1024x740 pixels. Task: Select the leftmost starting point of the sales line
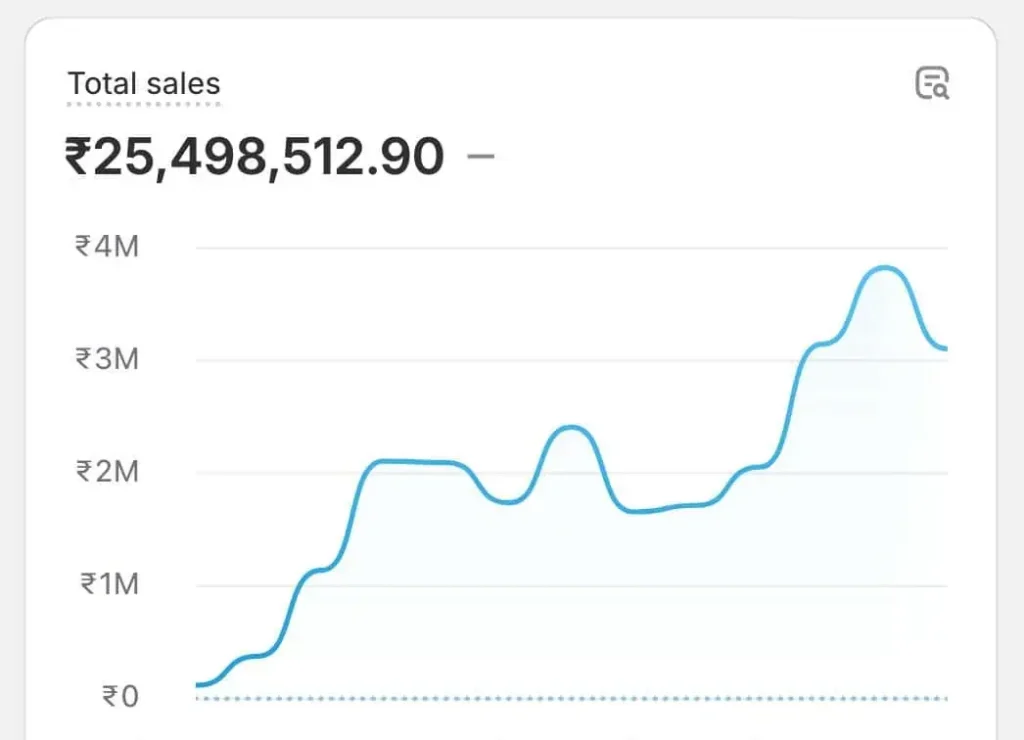tap(199, 685)
